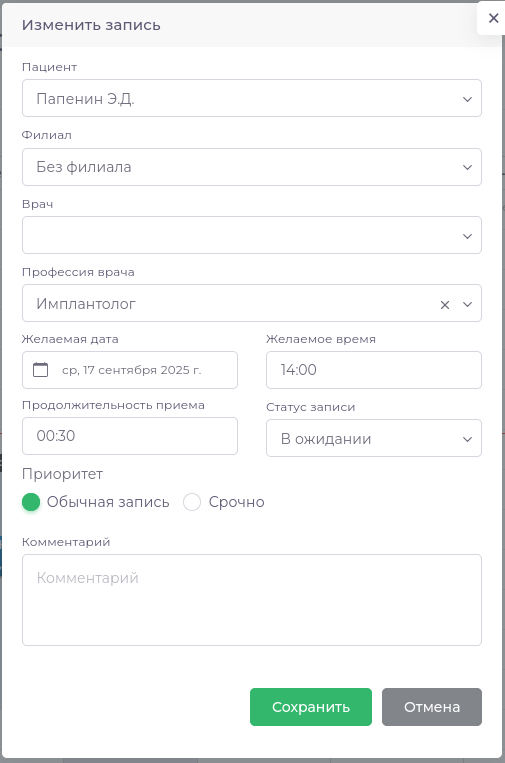
Task: Click the gray Отмена button
Action: (x=432, y=707)
